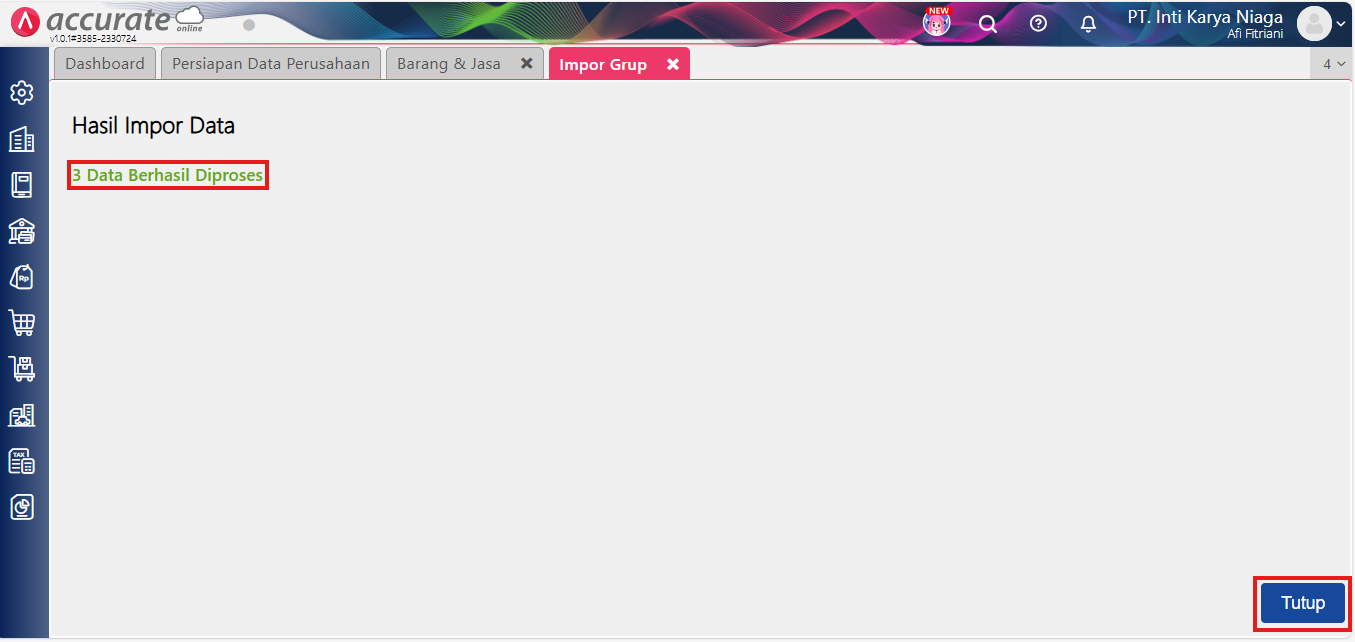Open the Pengaturan settings gear in sidebar

(21, 93)
